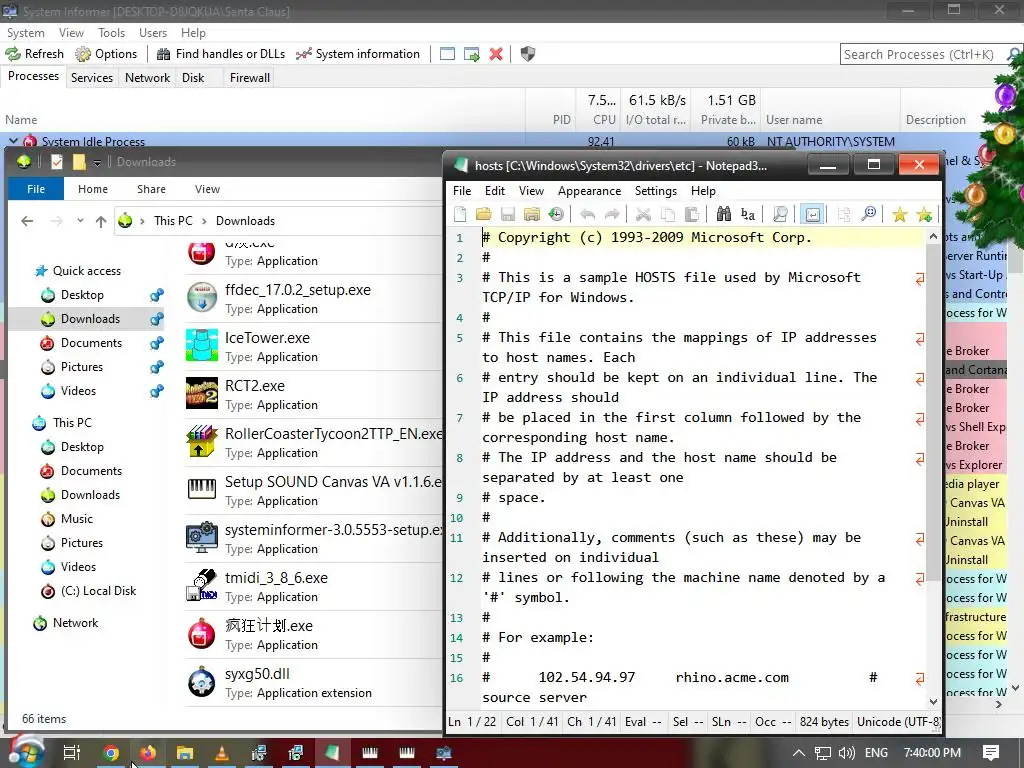The image size is (1024, 768).
Task: Open the Settings menu in Notepad3
Action: click(656, 191)
